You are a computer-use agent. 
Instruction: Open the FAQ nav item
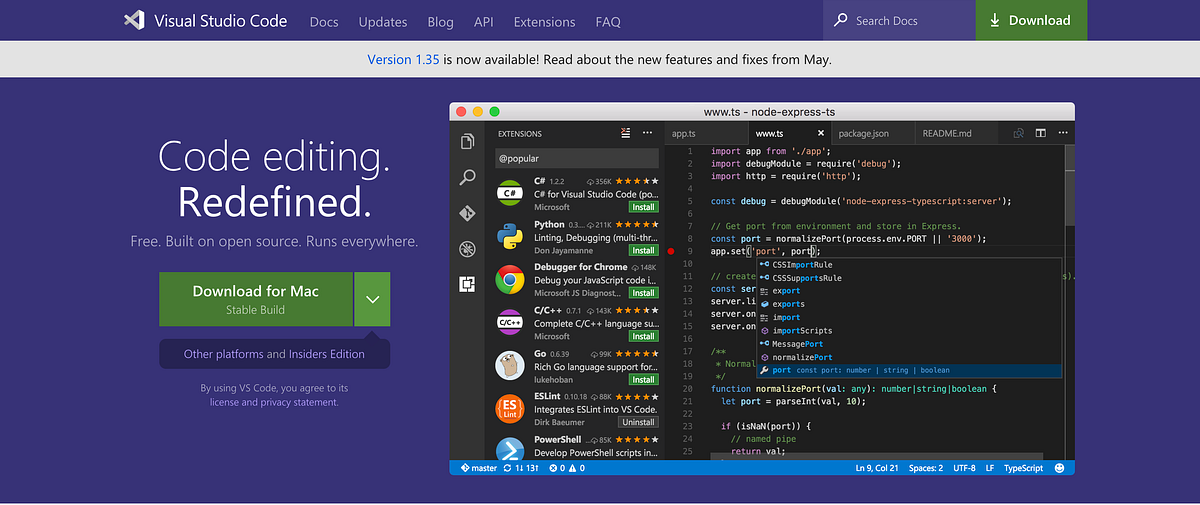point(608,21)
